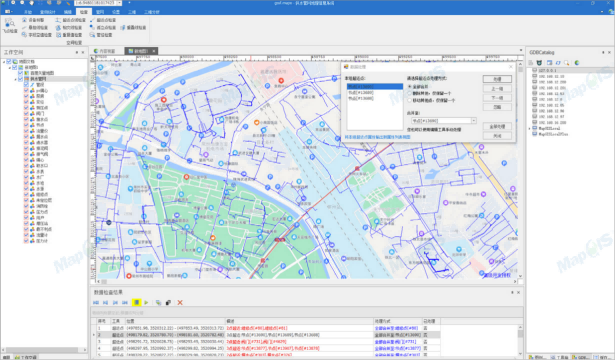615x360 pixels.
Task: Click the refresh icon in GDBCatalog toolbar
Action: tap(558, 63)
